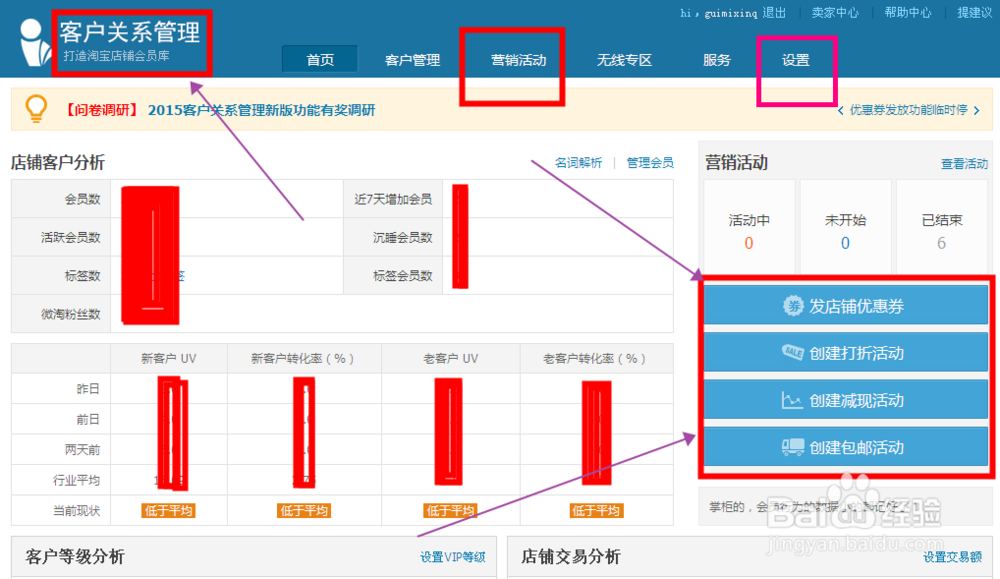The width and height of the screenshot is (1000, 579).
Task: Open the 首页 navigation tab
Action: [x=320, y=59]
